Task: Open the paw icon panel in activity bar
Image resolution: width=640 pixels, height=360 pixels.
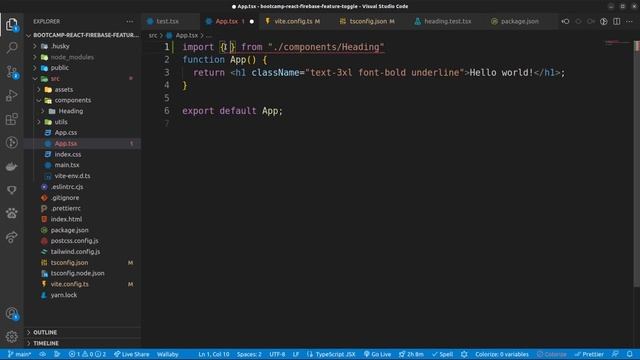Action: [x=12, y=213]
